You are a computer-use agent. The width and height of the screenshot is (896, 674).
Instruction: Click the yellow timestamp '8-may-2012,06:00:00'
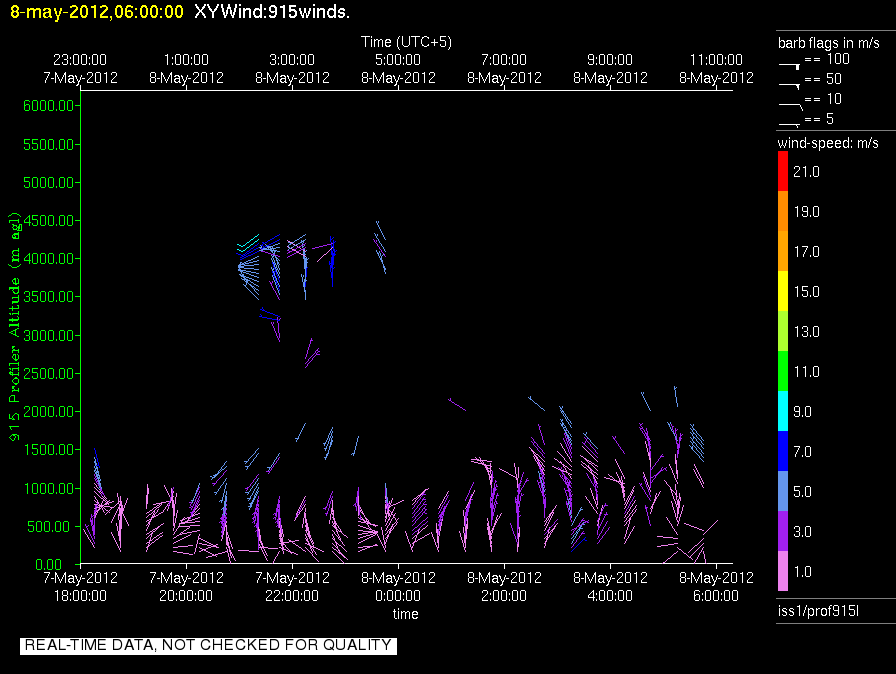click(x=97, y=11)
